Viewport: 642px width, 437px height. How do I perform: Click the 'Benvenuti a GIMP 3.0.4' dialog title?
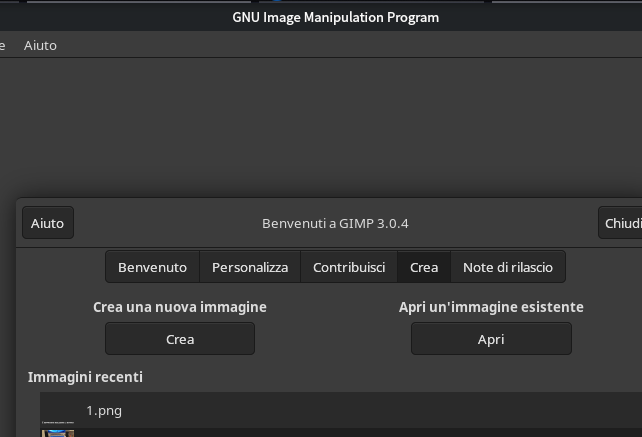pyautogui.click(x=335, y=223)
